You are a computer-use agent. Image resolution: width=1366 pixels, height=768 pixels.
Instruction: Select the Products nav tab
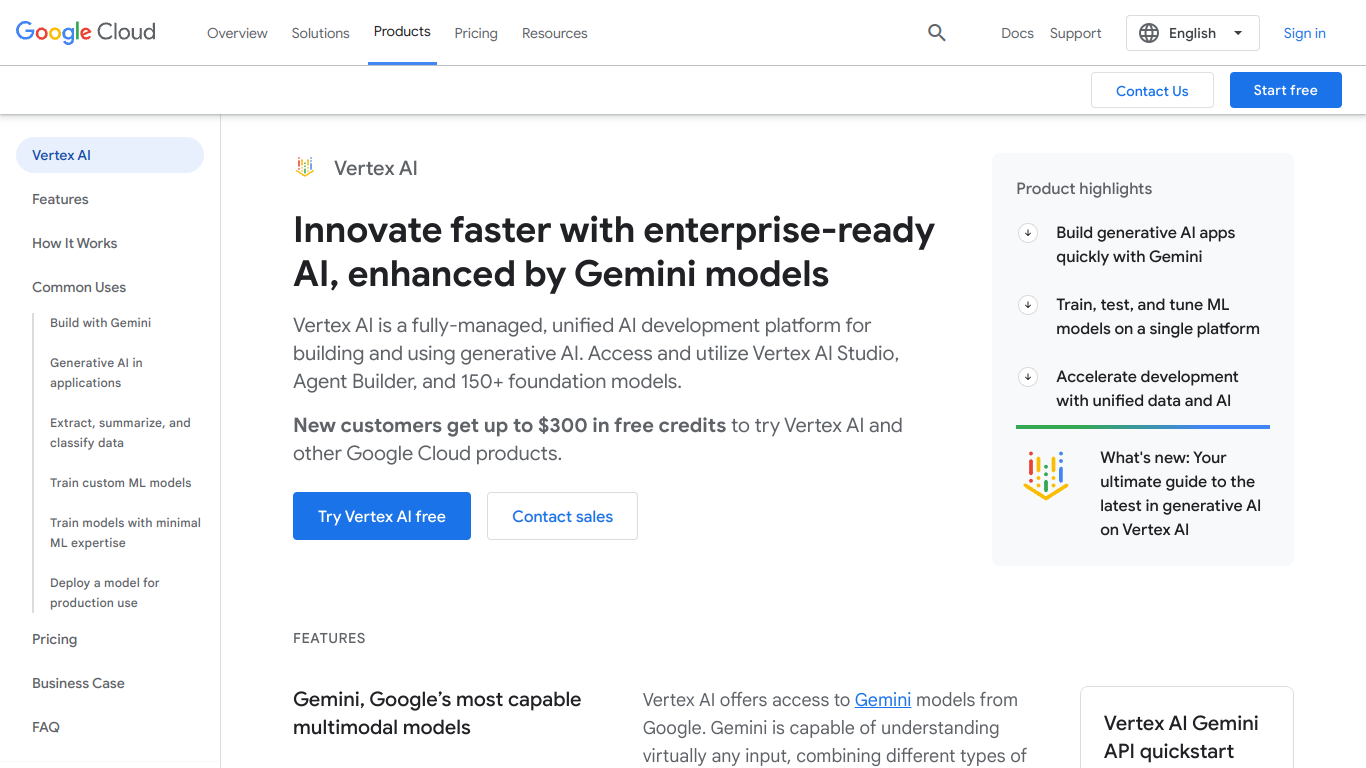(402, 32)
